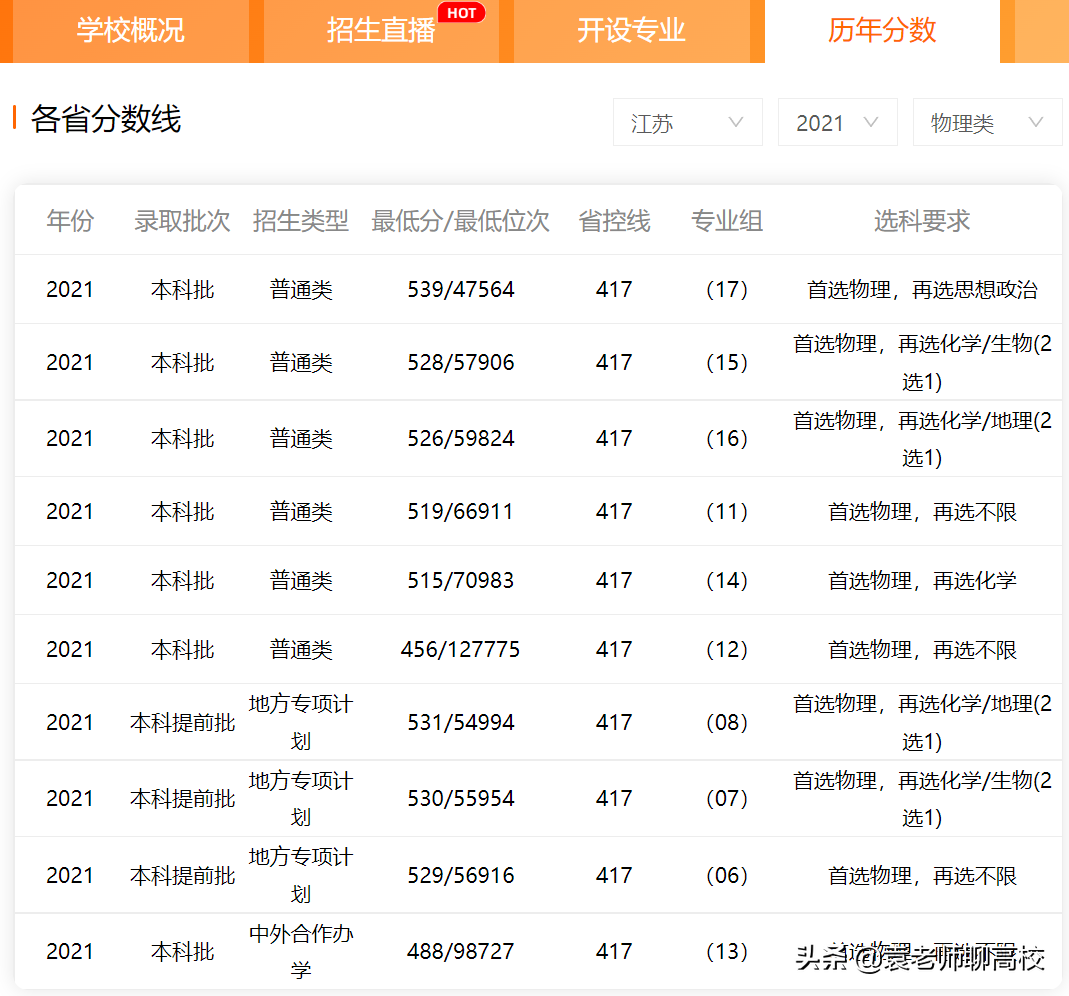
Task: Click the 年份 column header
Action: tap(69, 221)
